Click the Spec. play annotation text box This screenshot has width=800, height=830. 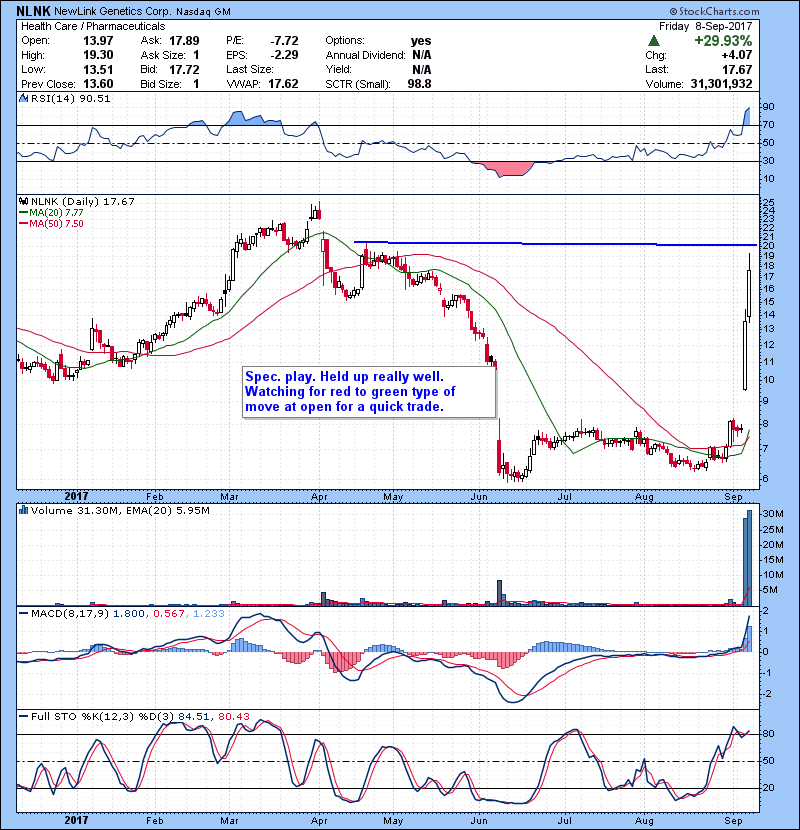[x=369, y=392]
